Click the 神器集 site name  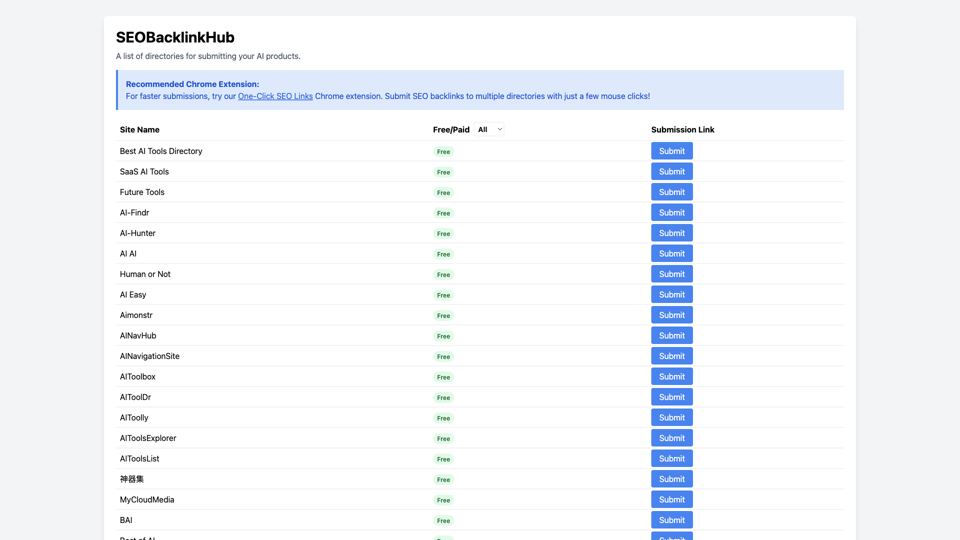pos(132,479)
